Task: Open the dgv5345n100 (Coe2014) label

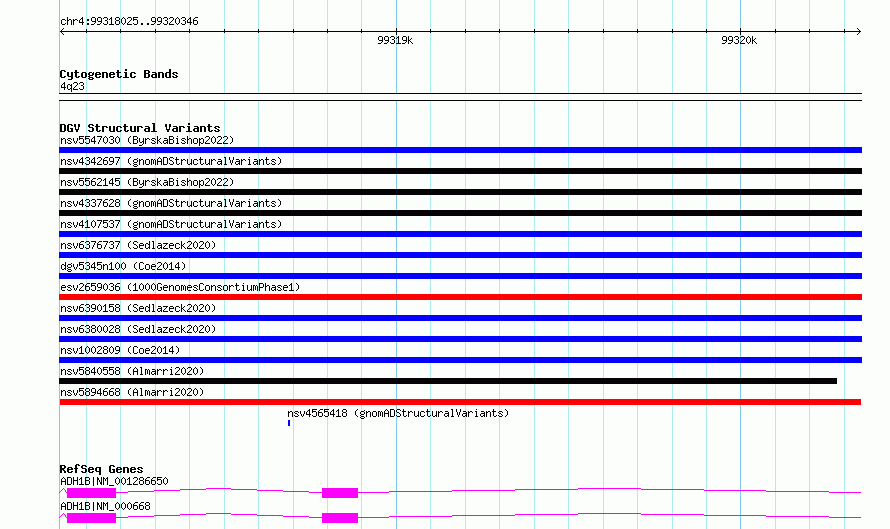Action: pyautogui.click(x=123, y=266)
